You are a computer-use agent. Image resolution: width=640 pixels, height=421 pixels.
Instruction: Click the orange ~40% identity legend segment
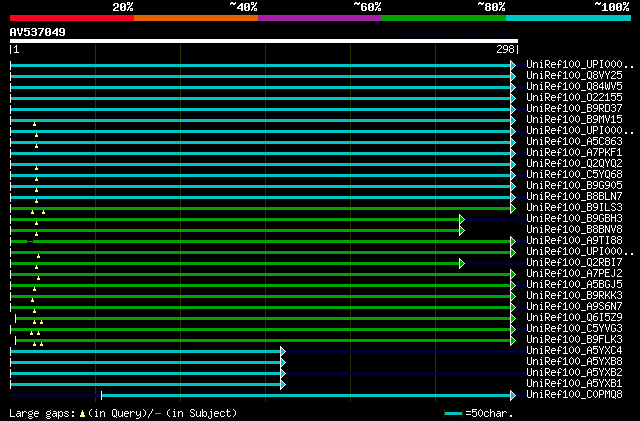point(196,18)
